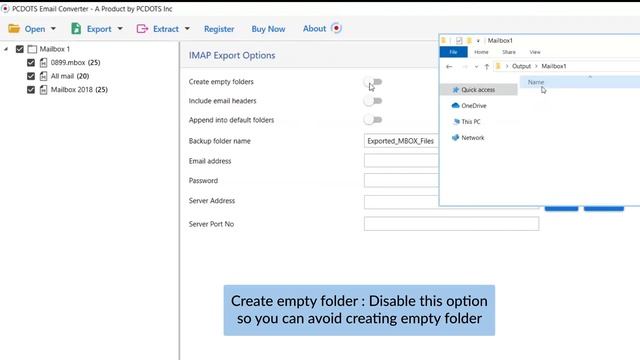Image resolution: width=640 pixels, height=360 pixels.
Task: Click the new folder icon in Explorer title bar
Action: 469,40
